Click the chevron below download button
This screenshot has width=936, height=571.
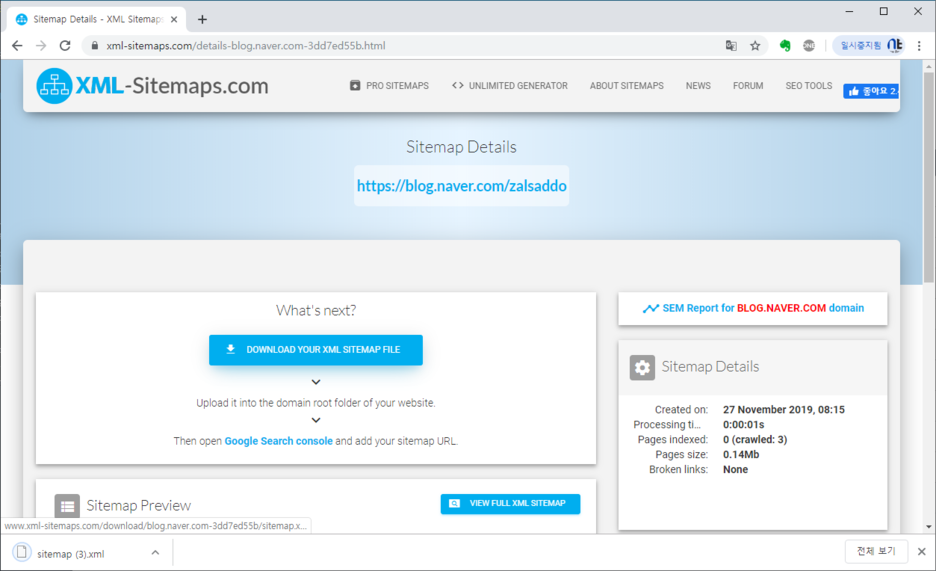coord(316,382)
